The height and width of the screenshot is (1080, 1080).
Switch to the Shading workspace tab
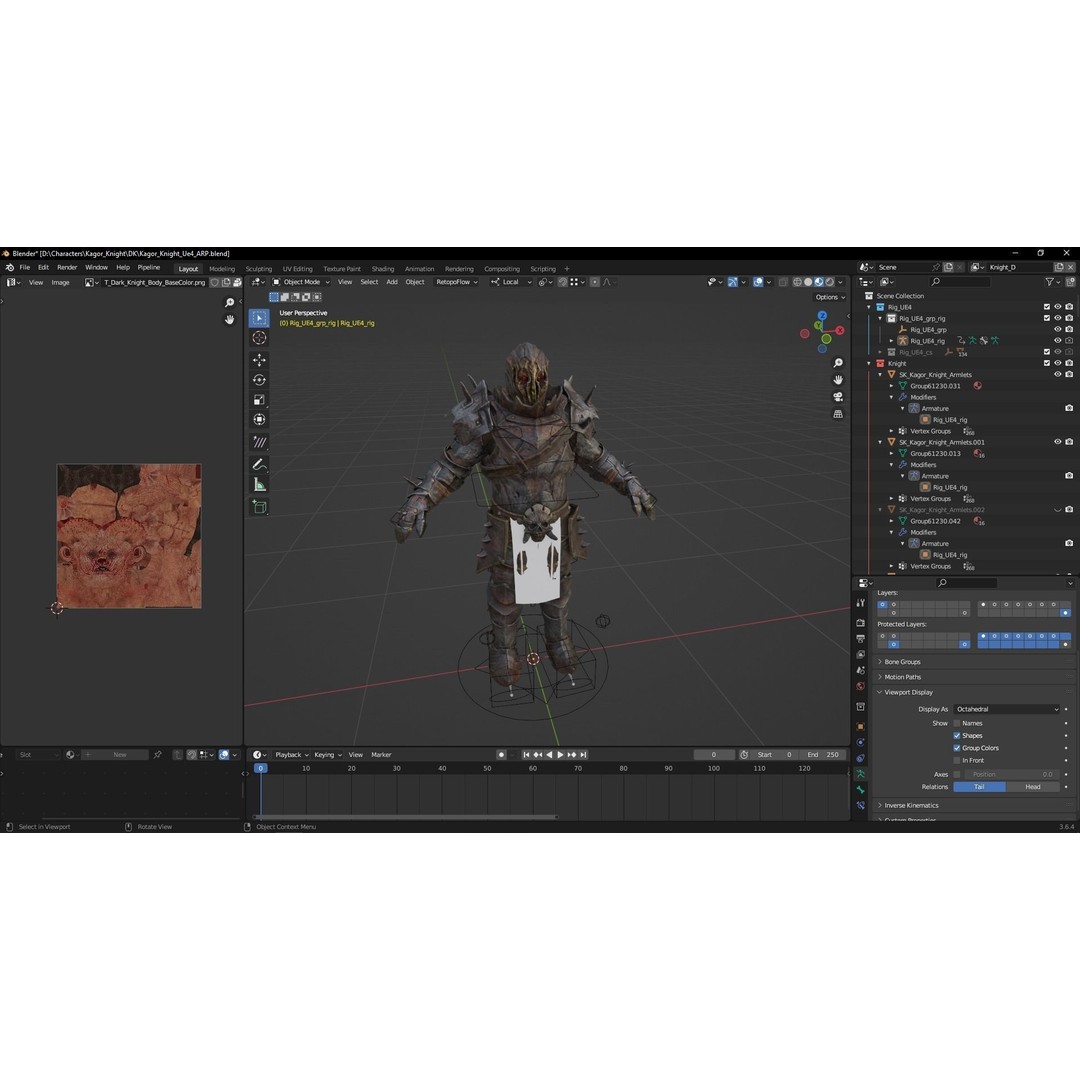pos(383,269)
